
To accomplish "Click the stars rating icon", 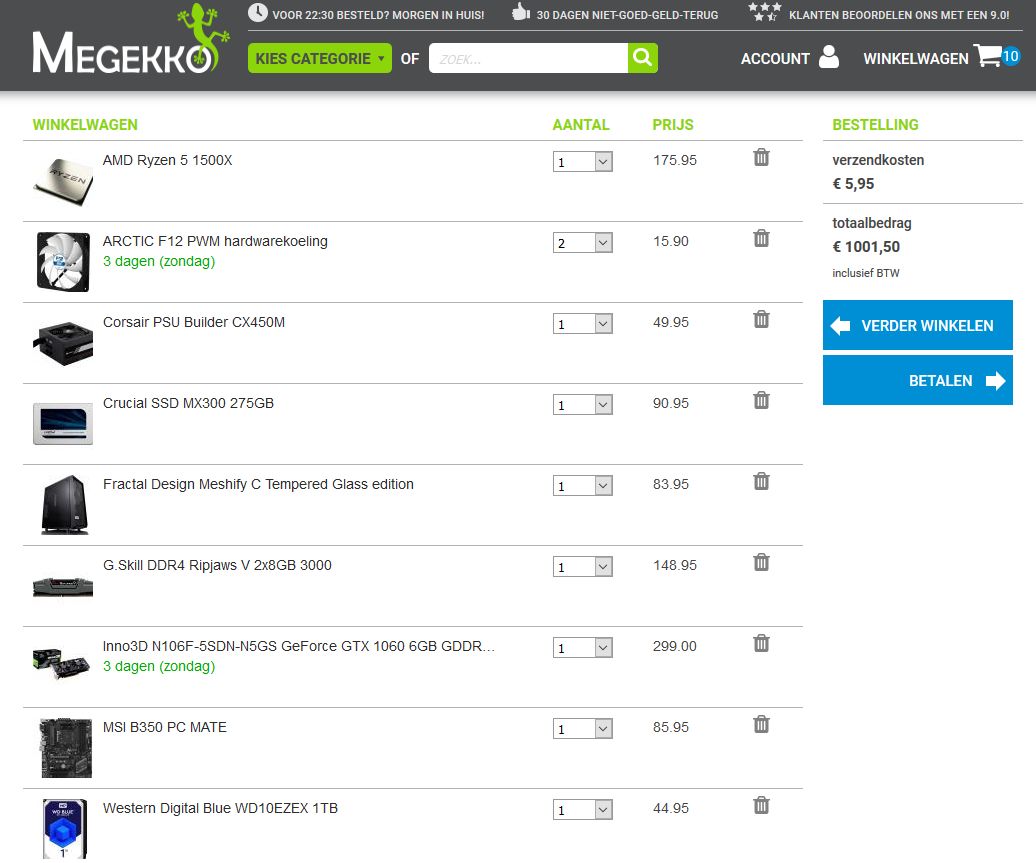I will 764,11.
